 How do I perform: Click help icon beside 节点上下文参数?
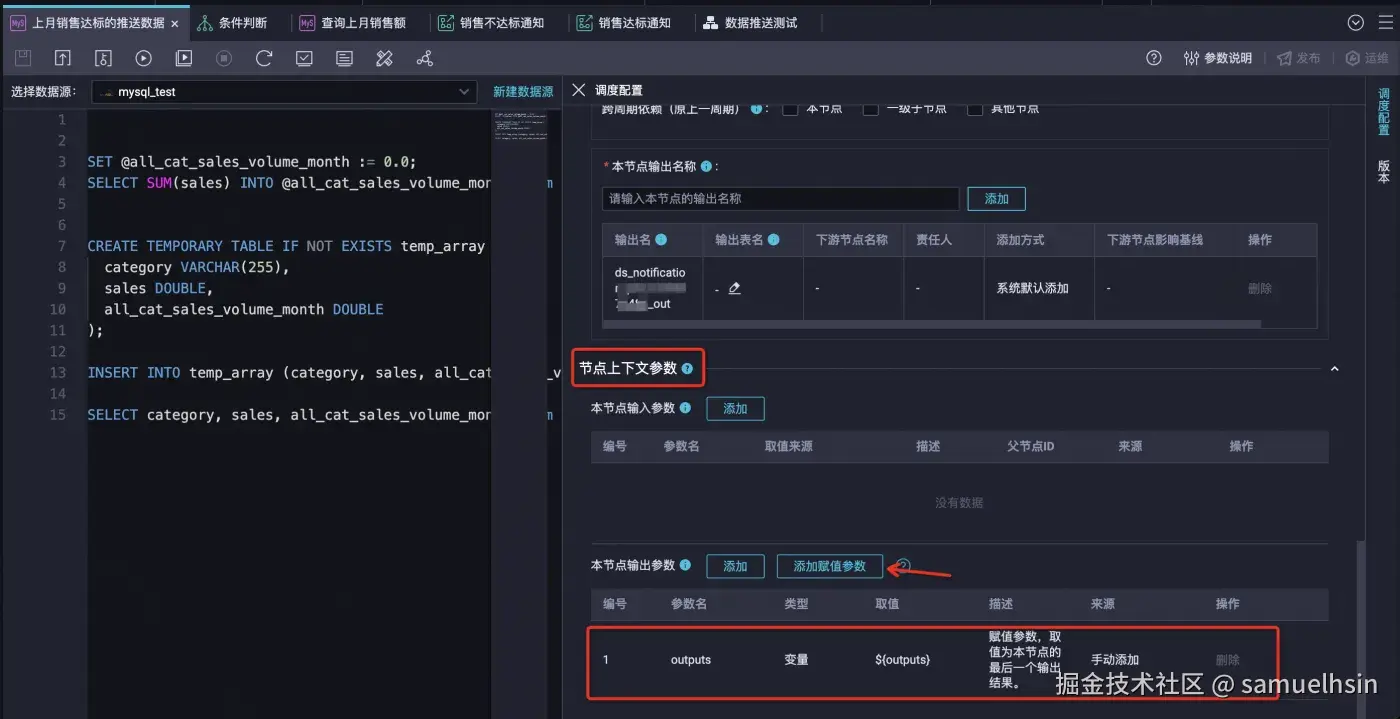[x=687, y=369]
